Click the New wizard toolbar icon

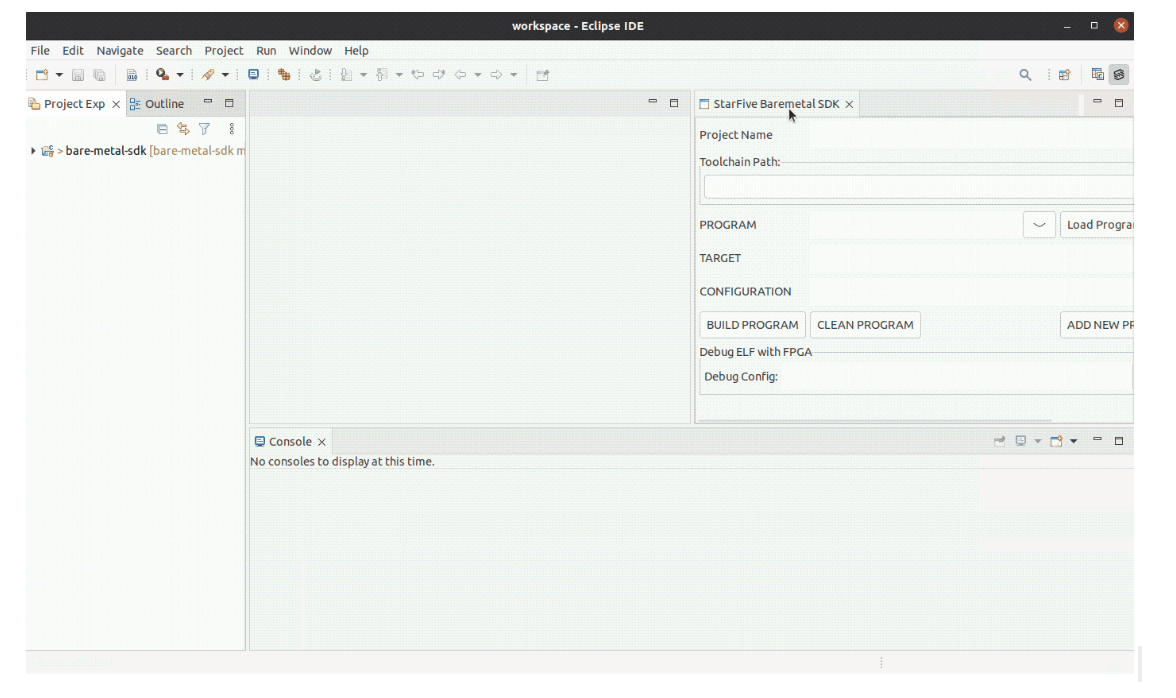[x=42, y=75]
